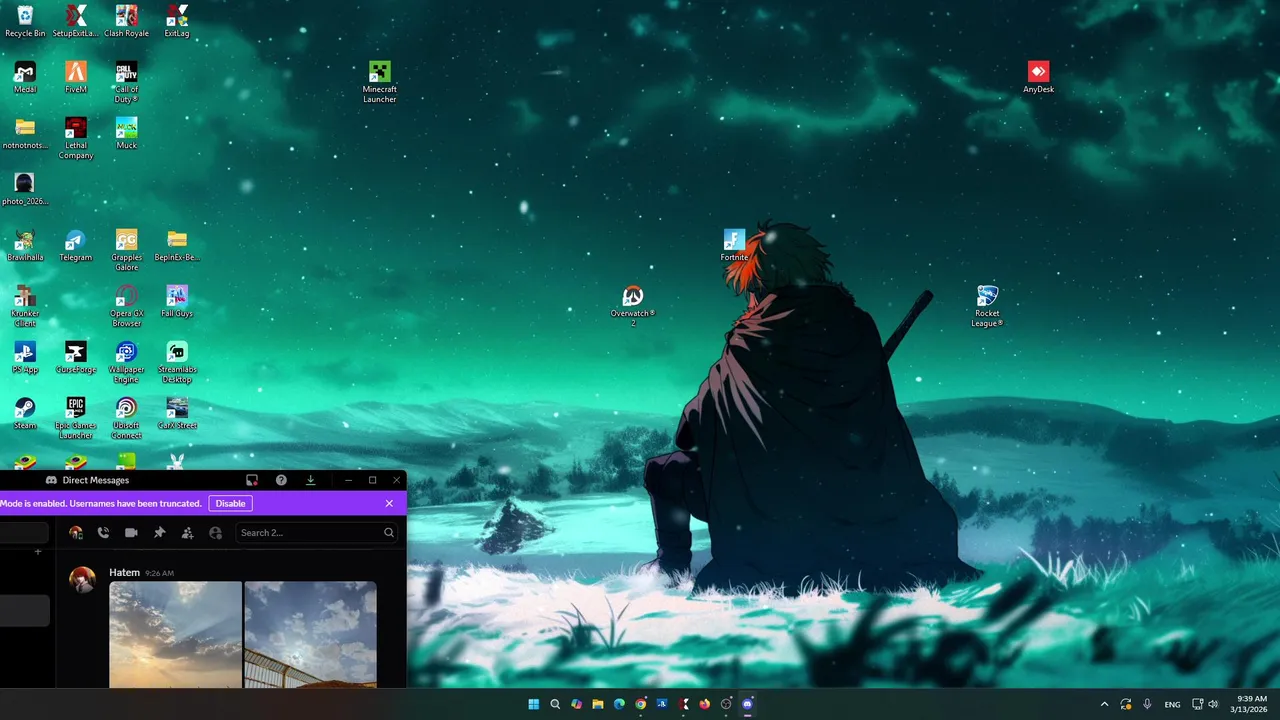
Task: Select the Ubisoft Connect desktop icon
Action: point(126,419)
